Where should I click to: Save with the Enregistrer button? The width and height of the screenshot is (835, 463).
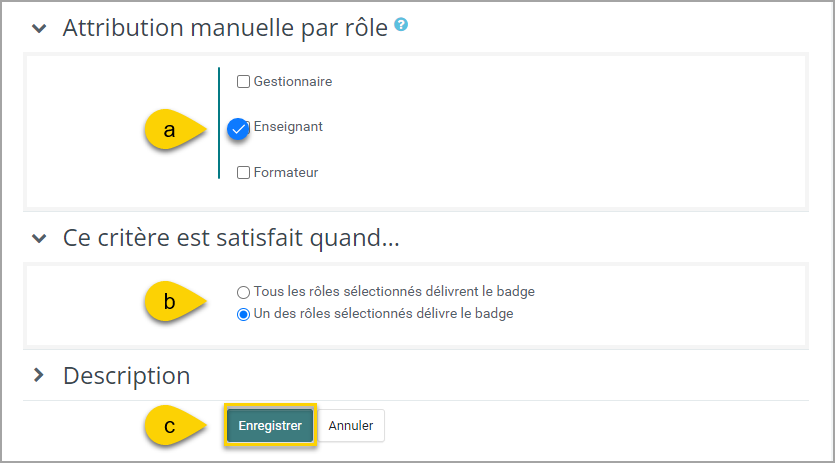(270, 425)
